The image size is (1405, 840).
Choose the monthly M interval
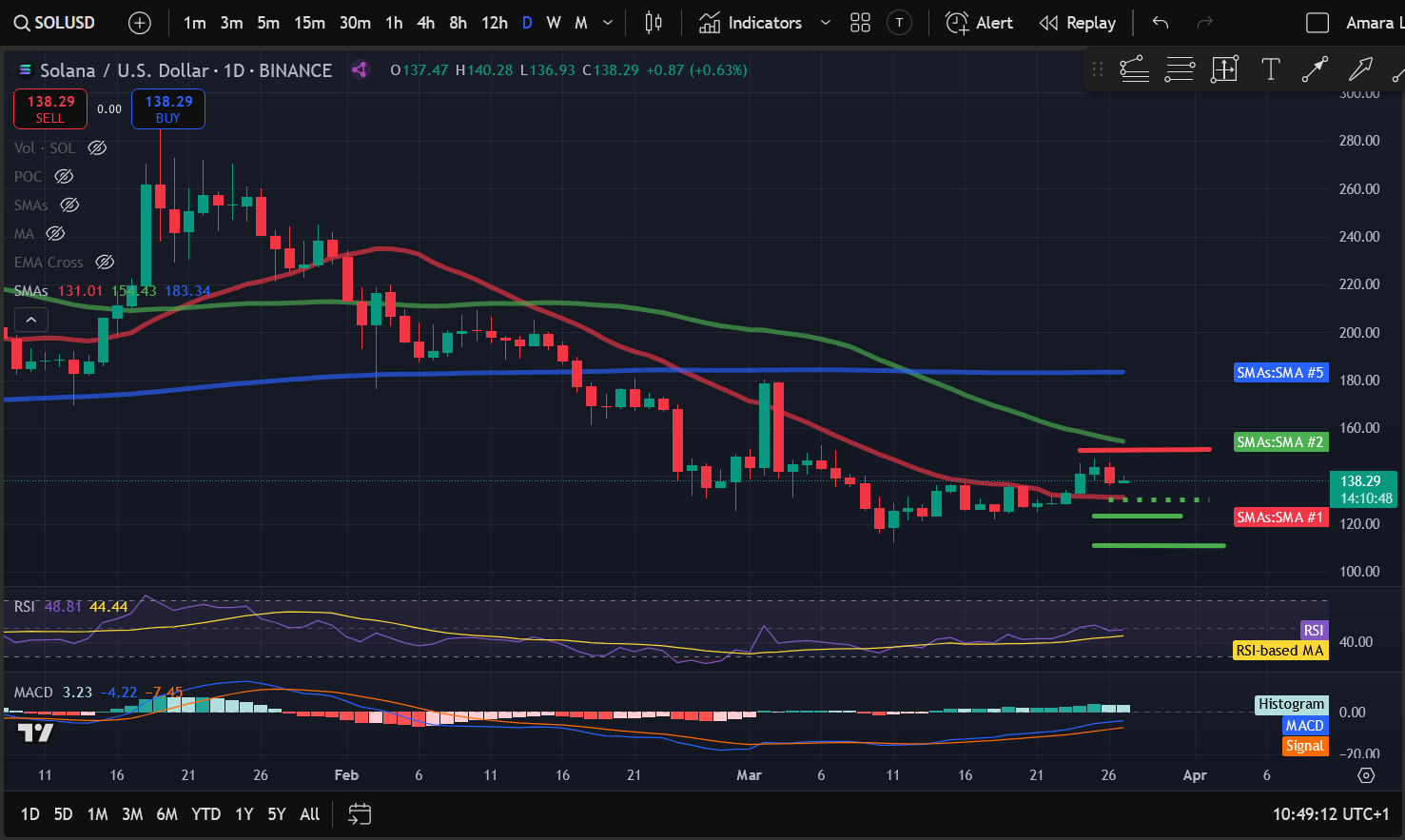click(x=581, y=23)
